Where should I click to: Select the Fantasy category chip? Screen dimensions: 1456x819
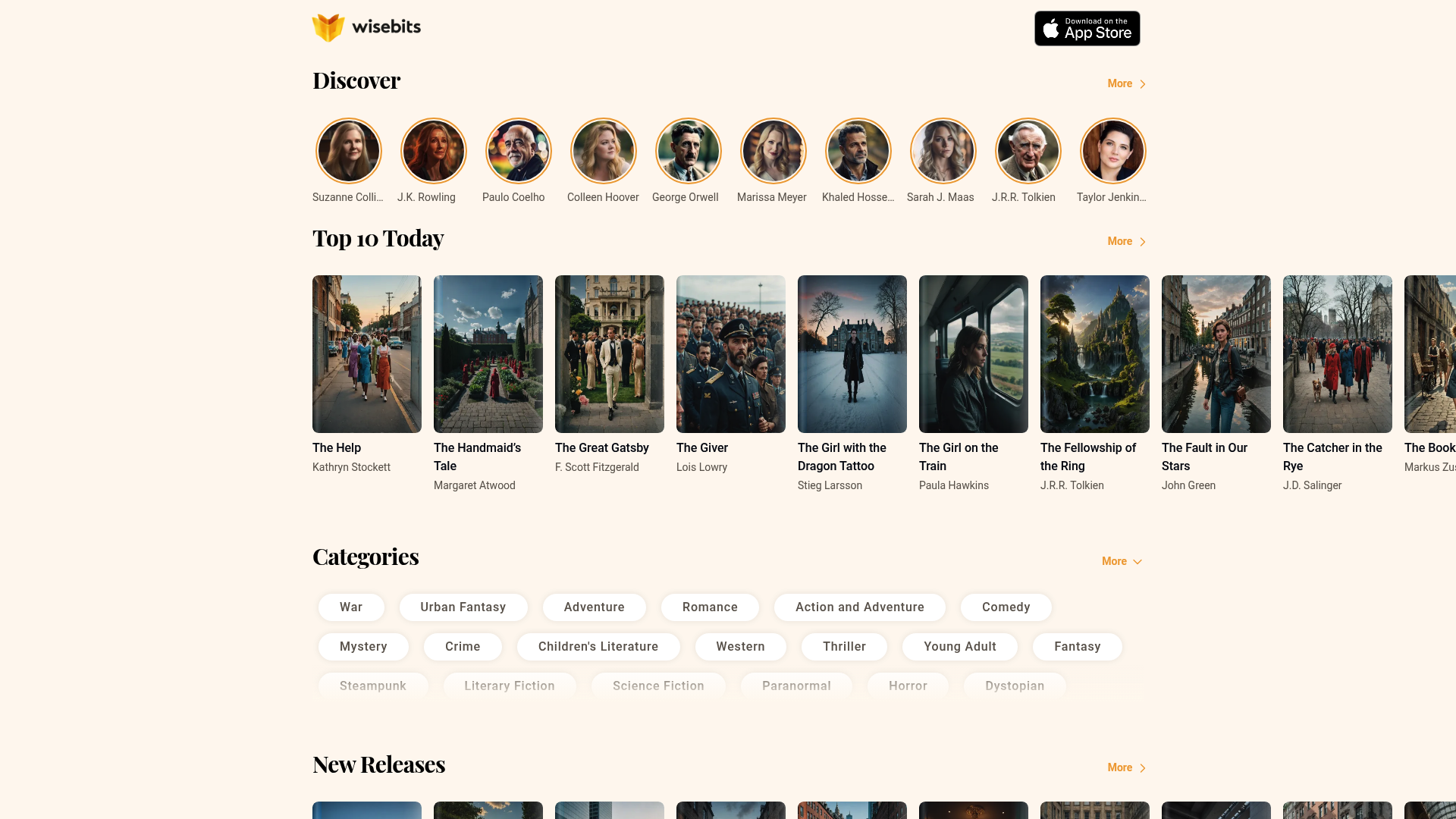click(x=1078, y=647)
